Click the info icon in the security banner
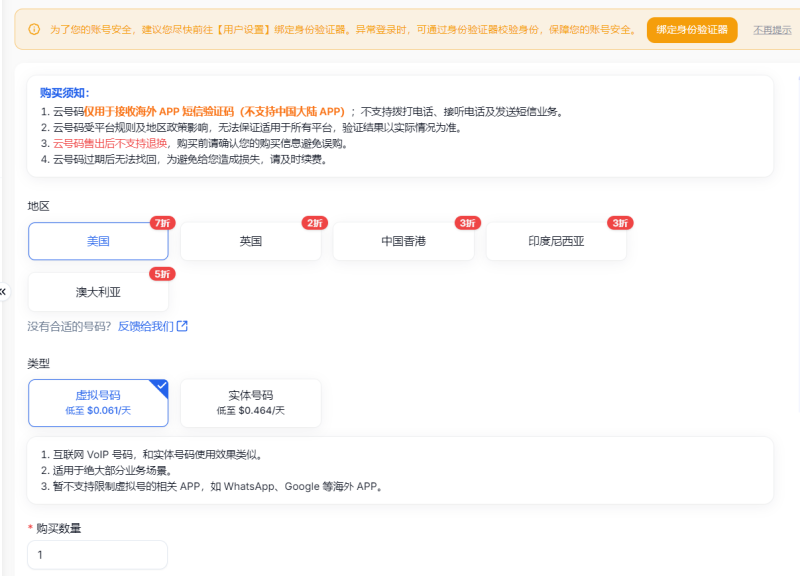The width and height of the screenshot is (800, 576). [34, 29]
